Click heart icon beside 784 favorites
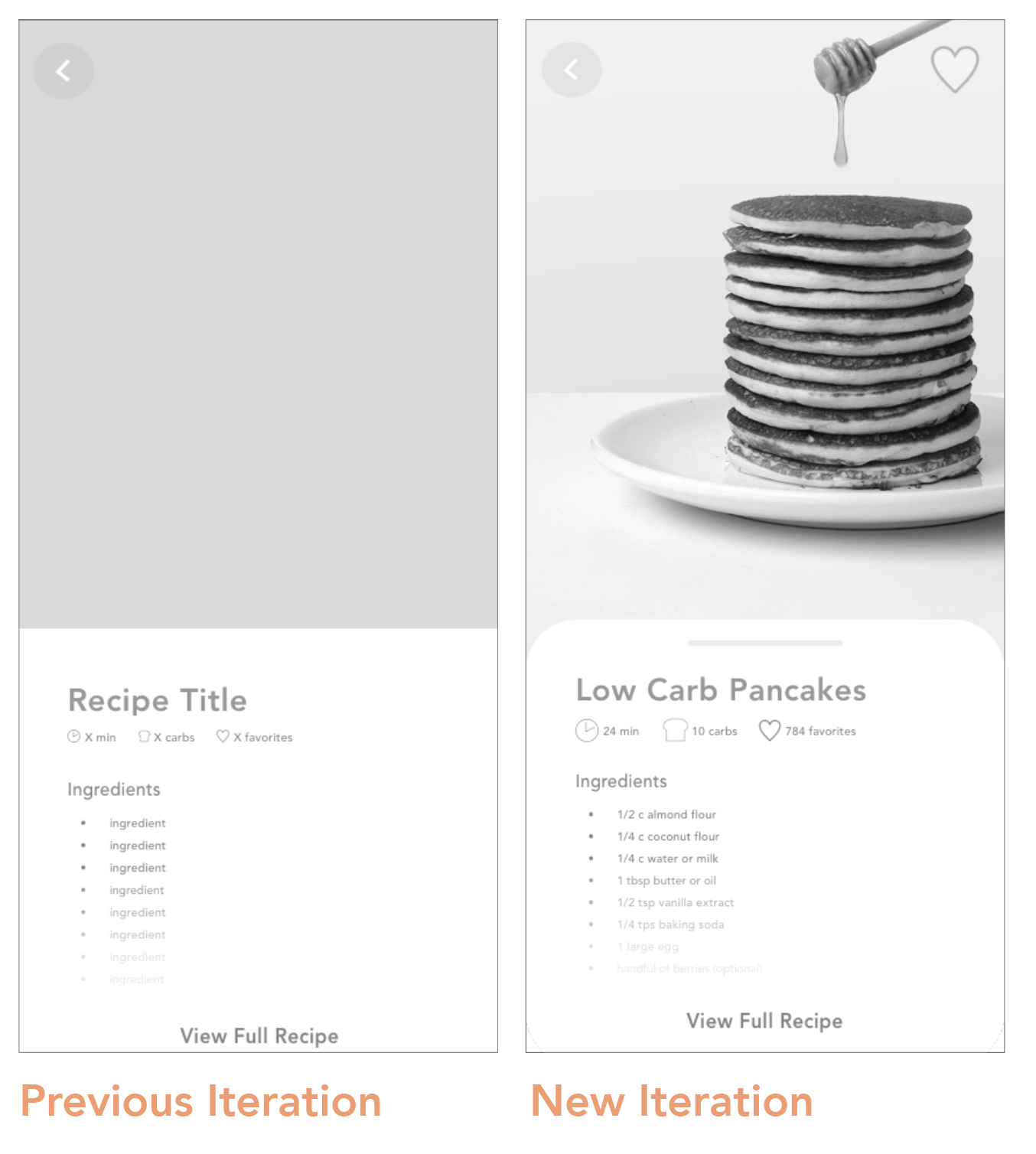1036x1154 pixels. (x=769, y=731)
